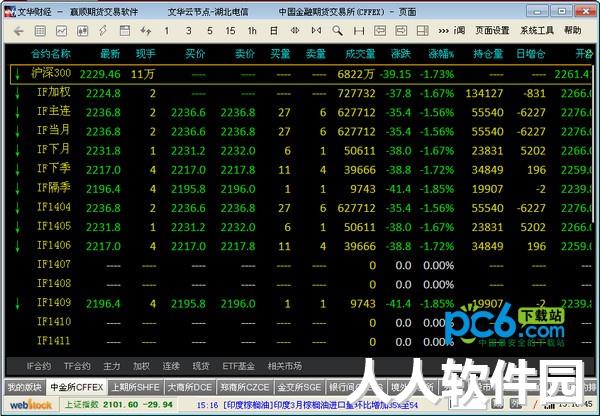Select the 3 minute period
Screen dimensions: 600x416
click(x=189, y=31)
